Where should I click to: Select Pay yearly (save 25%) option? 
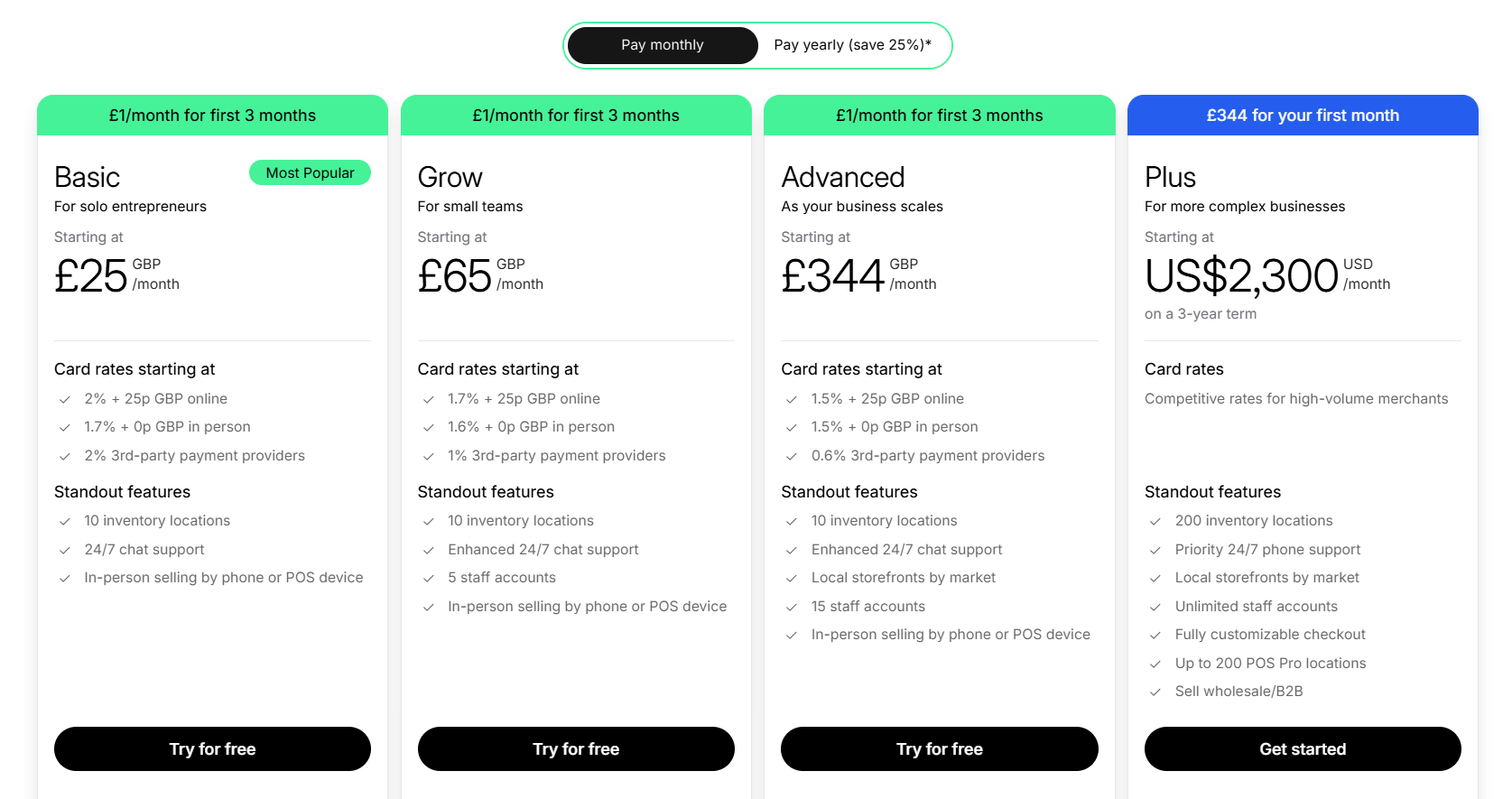coord(852,45)
